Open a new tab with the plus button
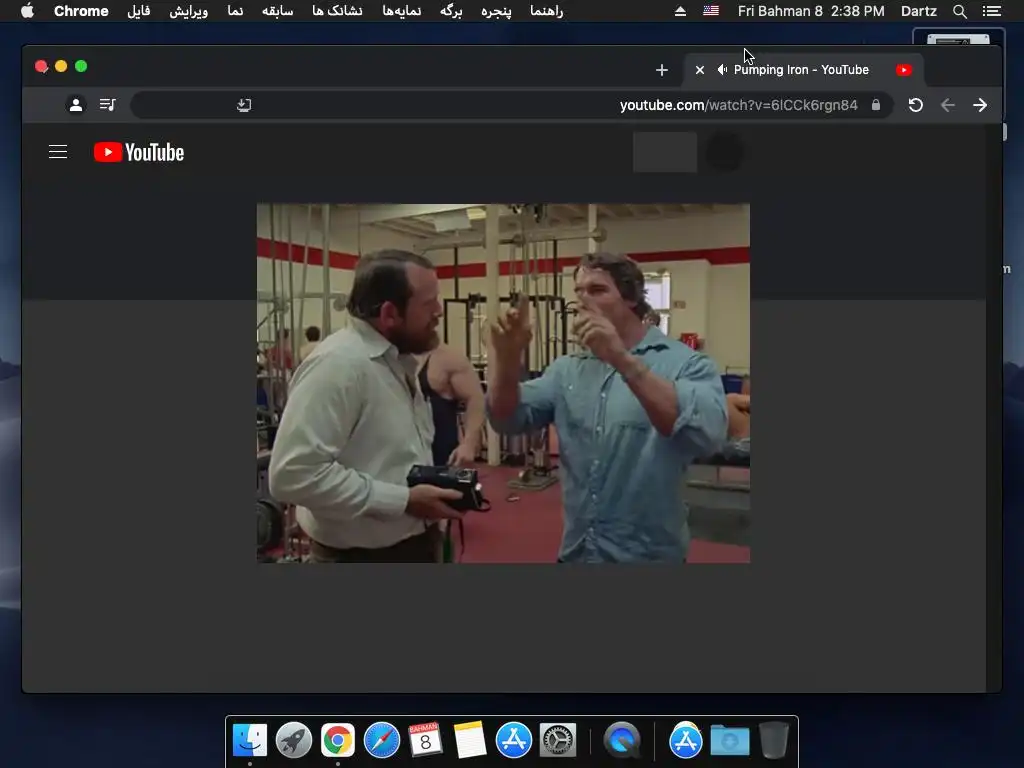The height and width of the screenshot is (768, 1024). tap(662, 70)
